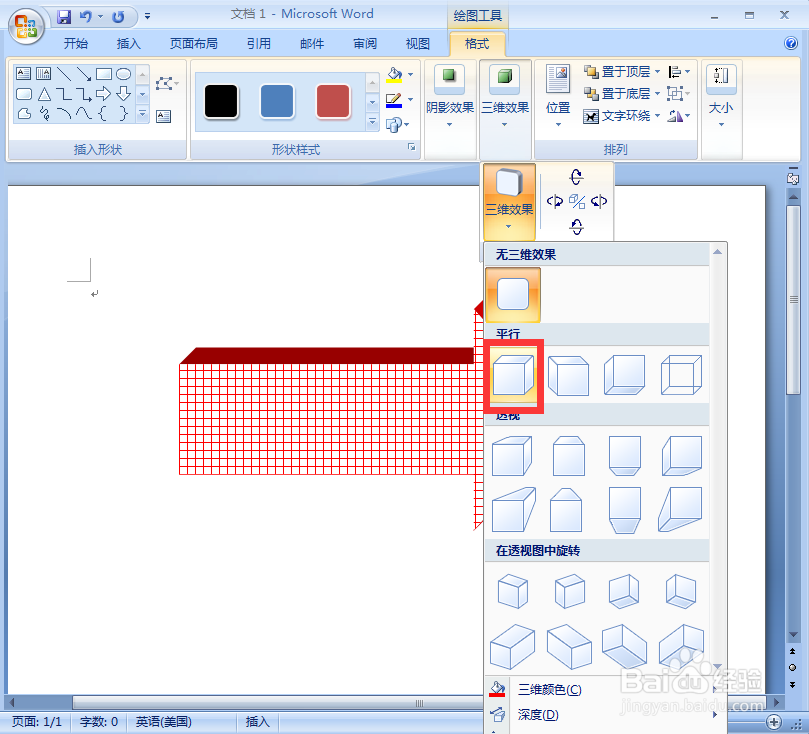
Task: Click the zoom in plus button
Action: [x=774, y=722]
